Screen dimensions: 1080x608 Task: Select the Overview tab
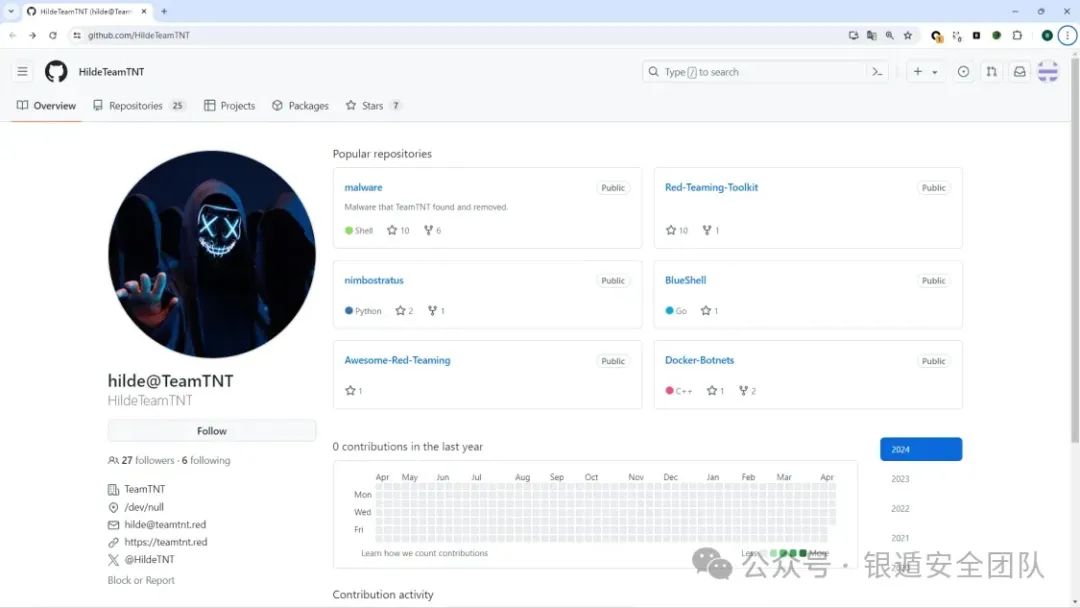46,105
